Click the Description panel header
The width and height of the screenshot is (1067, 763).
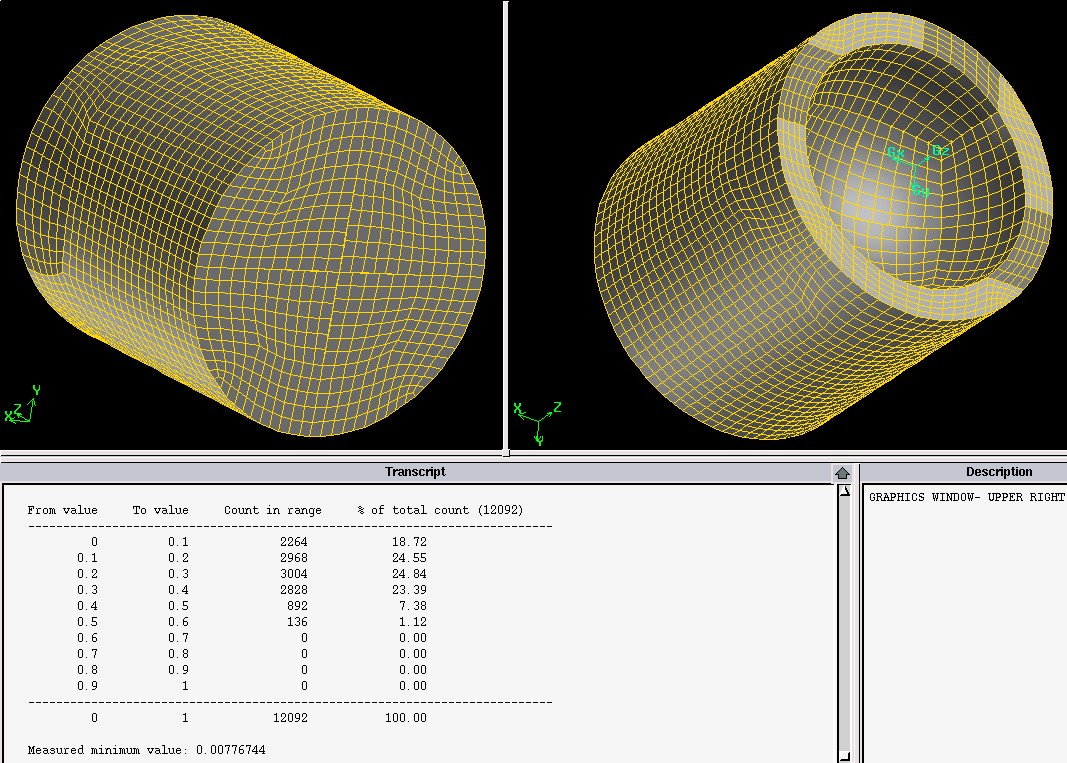point(998,472)
